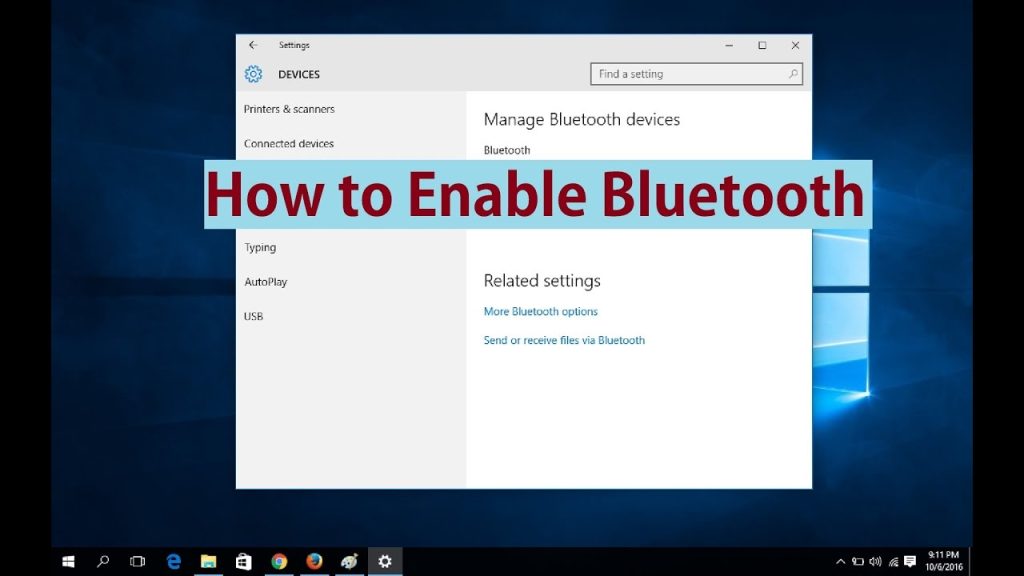Viewport: 1024px width, 576px height.
Task: Open Task View from the taskbar
Action: [x=137, y=561]
